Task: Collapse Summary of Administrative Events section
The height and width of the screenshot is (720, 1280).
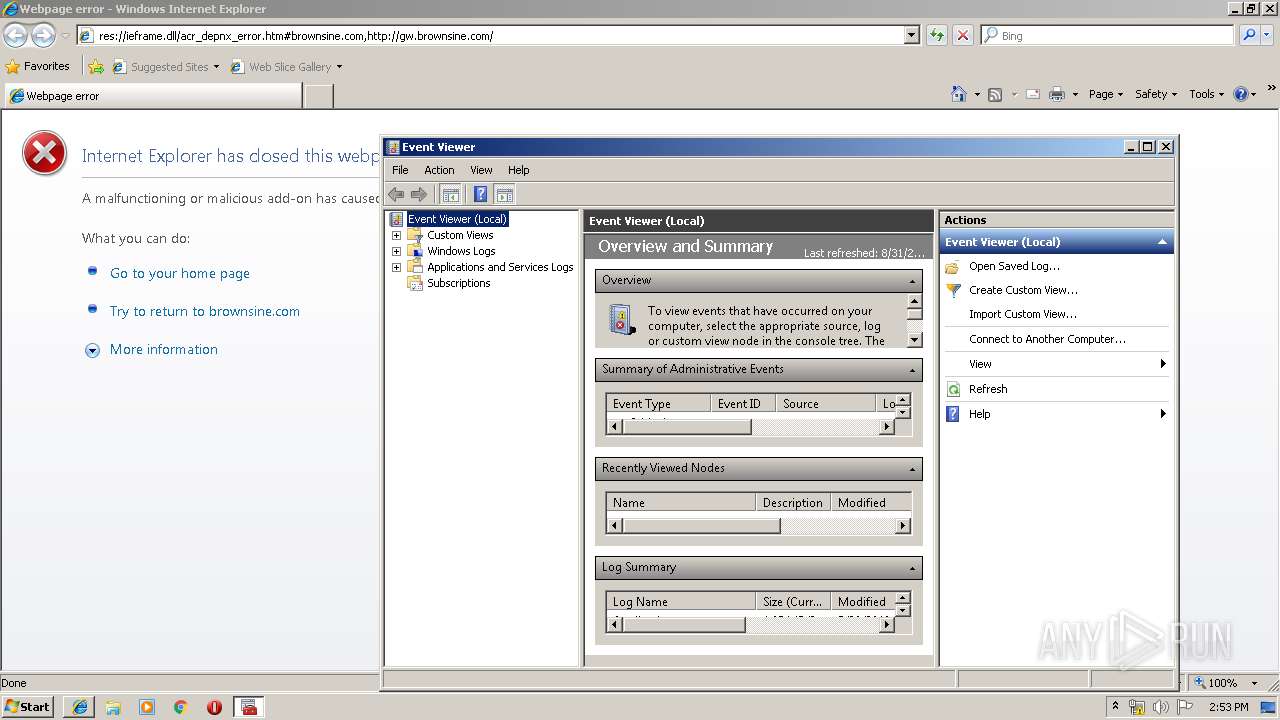Action: pos(912,370)
